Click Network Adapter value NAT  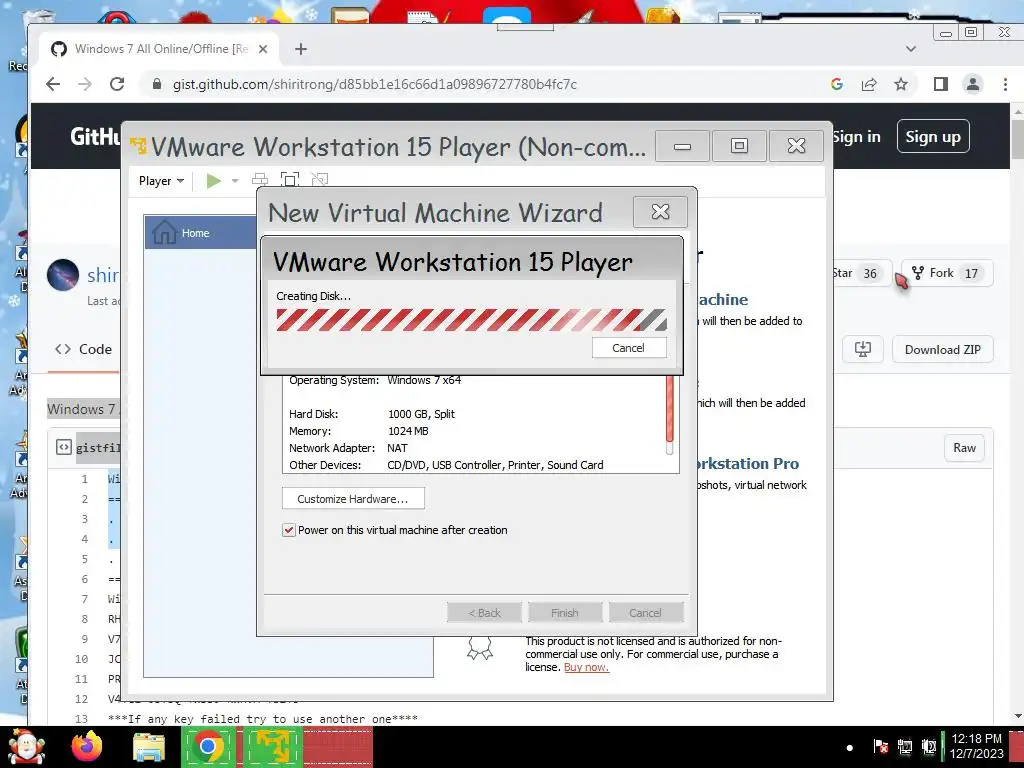click(397, 448)
